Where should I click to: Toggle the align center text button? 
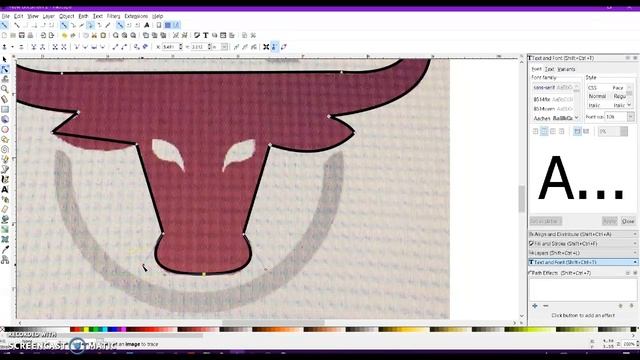[544, 131]
